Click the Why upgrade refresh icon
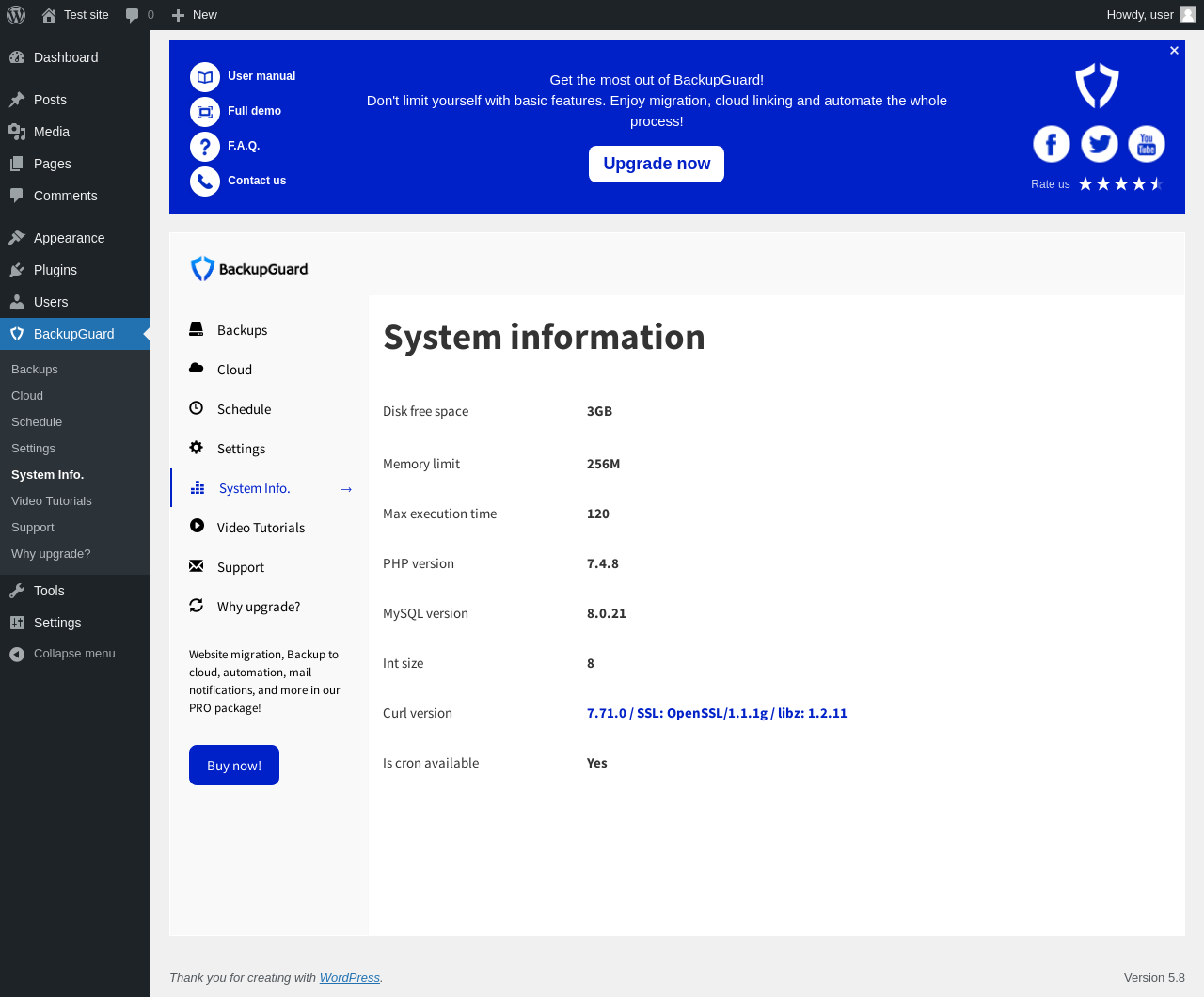1204x997 pixels. (197, 606)
